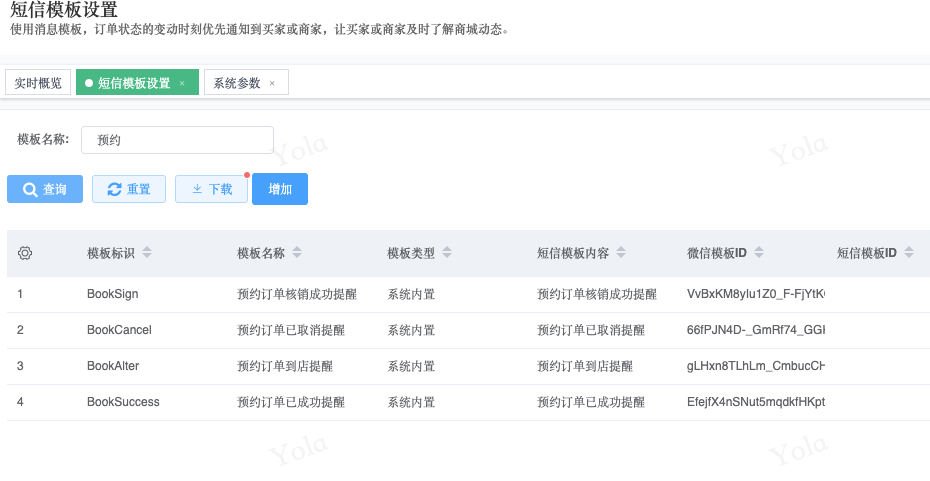This screenshot has height=481, width=930.
Task: Select the BookSign cell
Action: click(x=113, y=294)
